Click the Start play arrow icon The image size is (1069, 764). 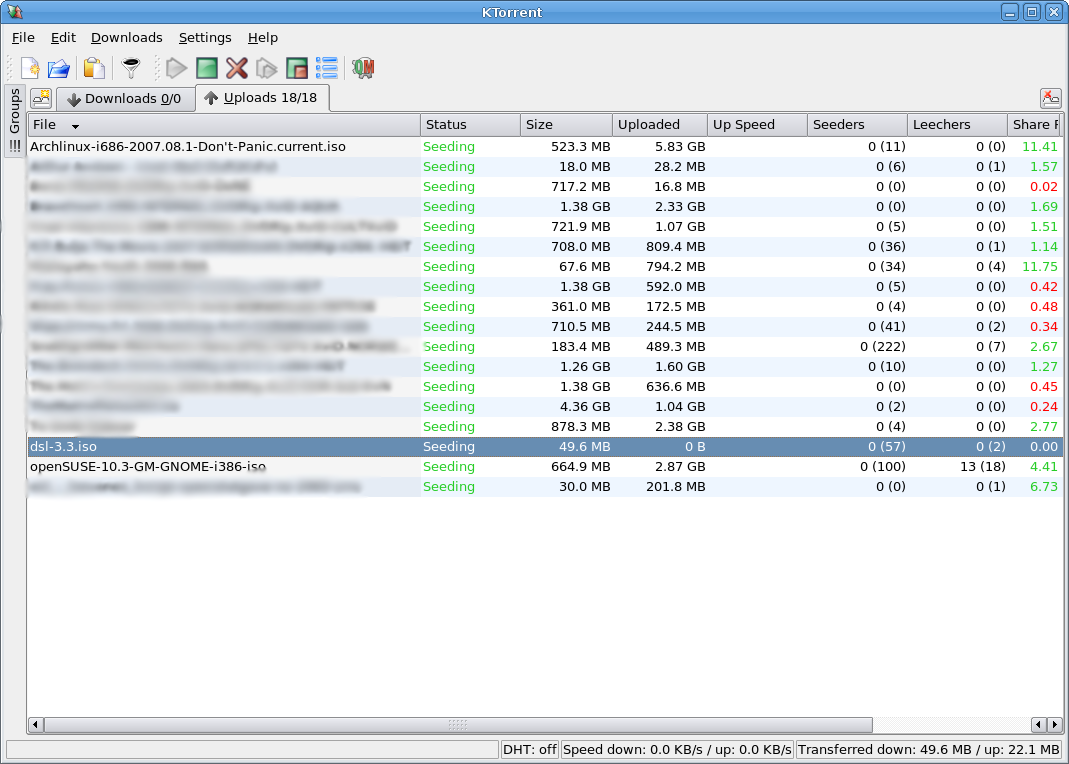pos(177,68)
